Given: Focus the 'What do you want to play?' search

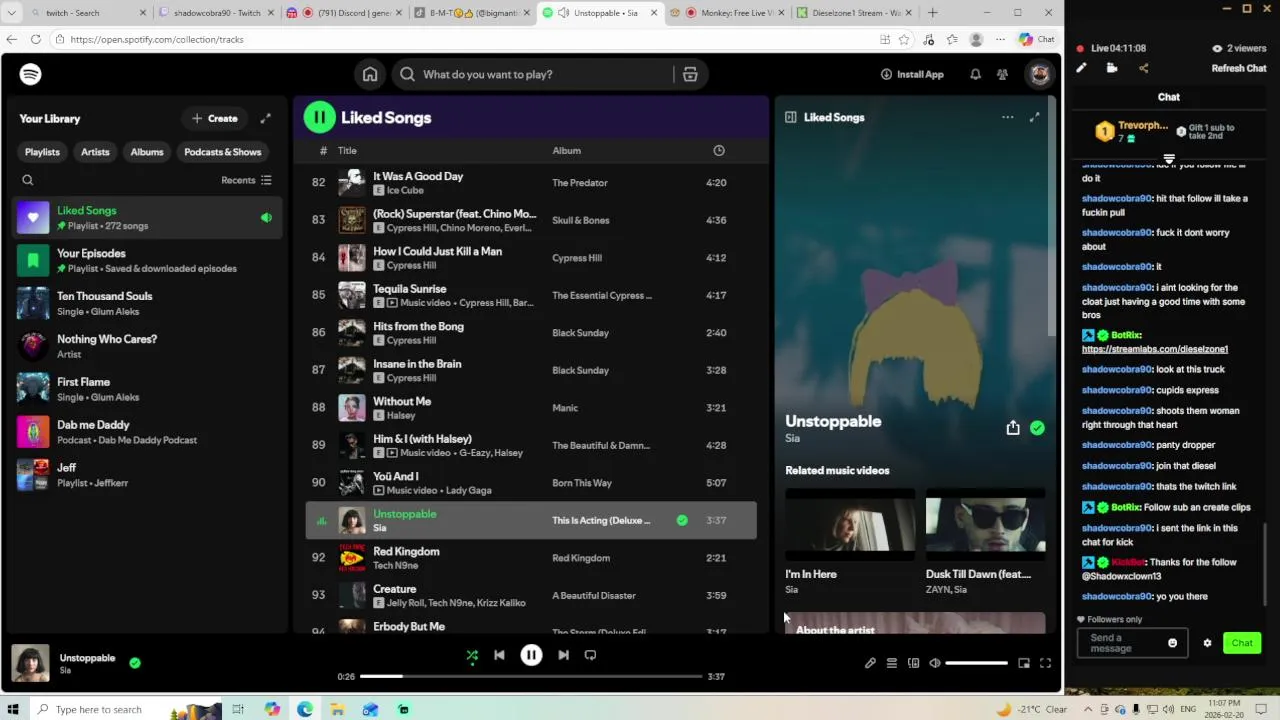Looking at the screenshot, I should point(535,74).
